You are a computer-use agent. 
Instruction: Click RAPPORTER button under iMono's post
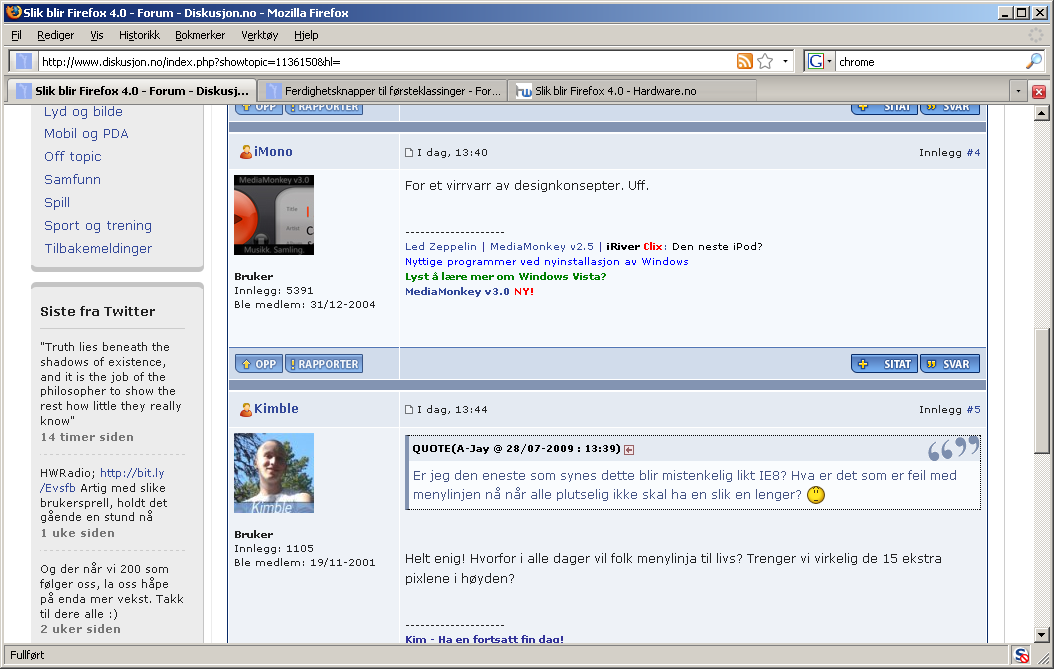tap(324, 364)
